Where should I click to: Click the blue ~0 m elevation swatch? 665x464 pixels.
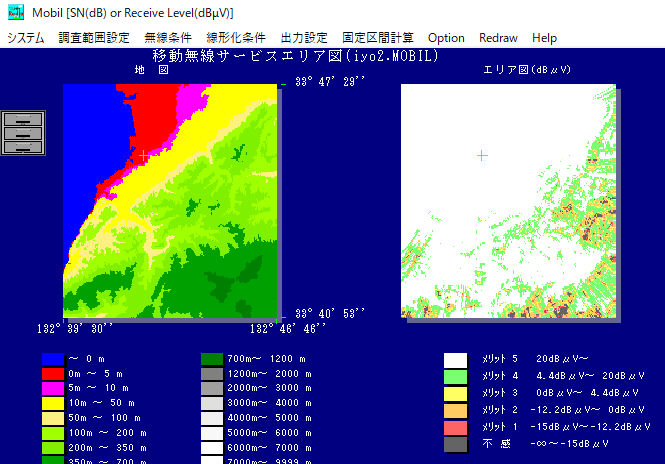53,358
